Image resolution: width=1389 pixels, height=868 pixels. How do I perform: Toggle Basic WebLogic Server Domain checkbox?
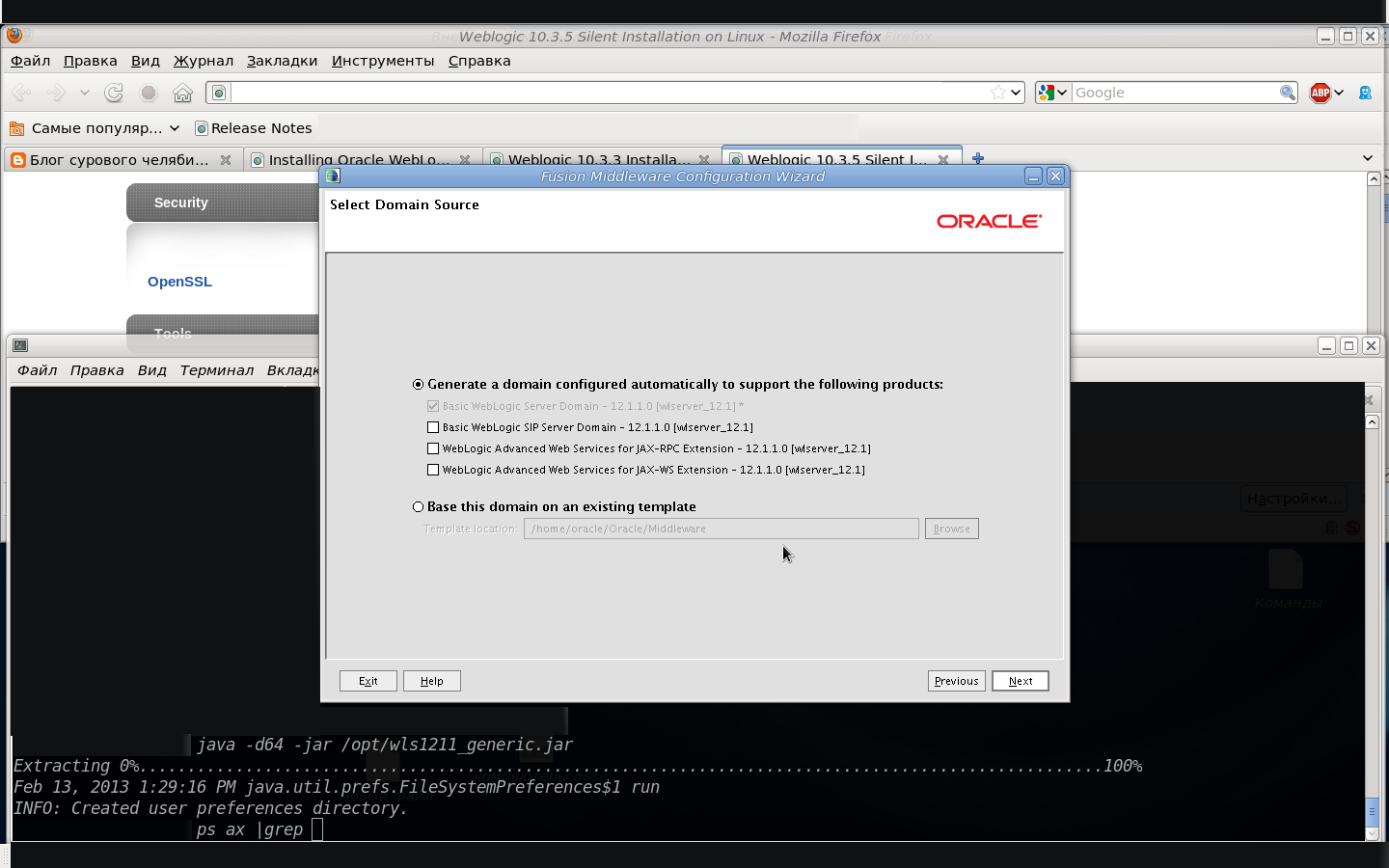click(x=433, y=406)
